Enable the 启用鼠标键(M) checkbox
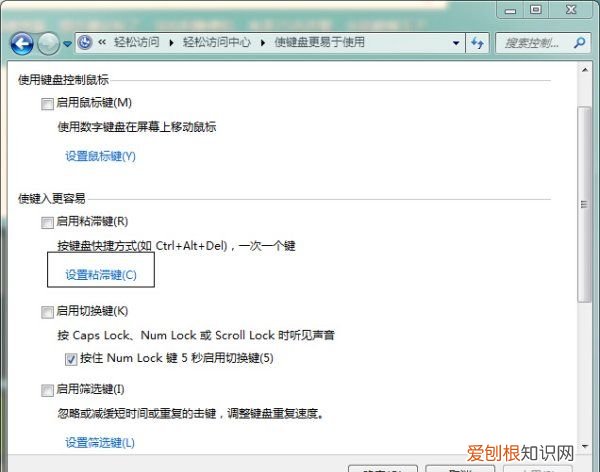Screen dimensions: 600x472 (x=47, y=104)
